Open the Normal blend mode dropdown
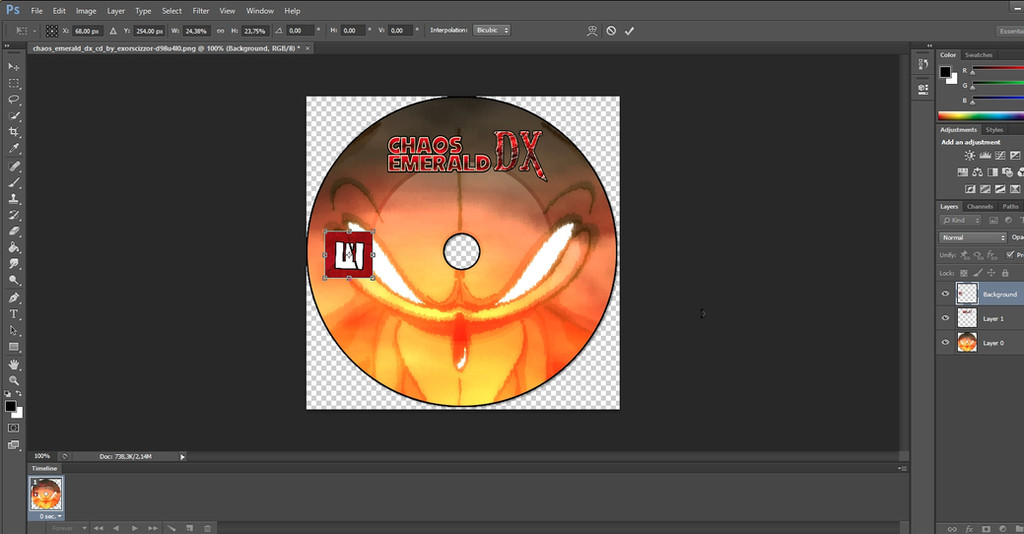 (x=973, y=238)
